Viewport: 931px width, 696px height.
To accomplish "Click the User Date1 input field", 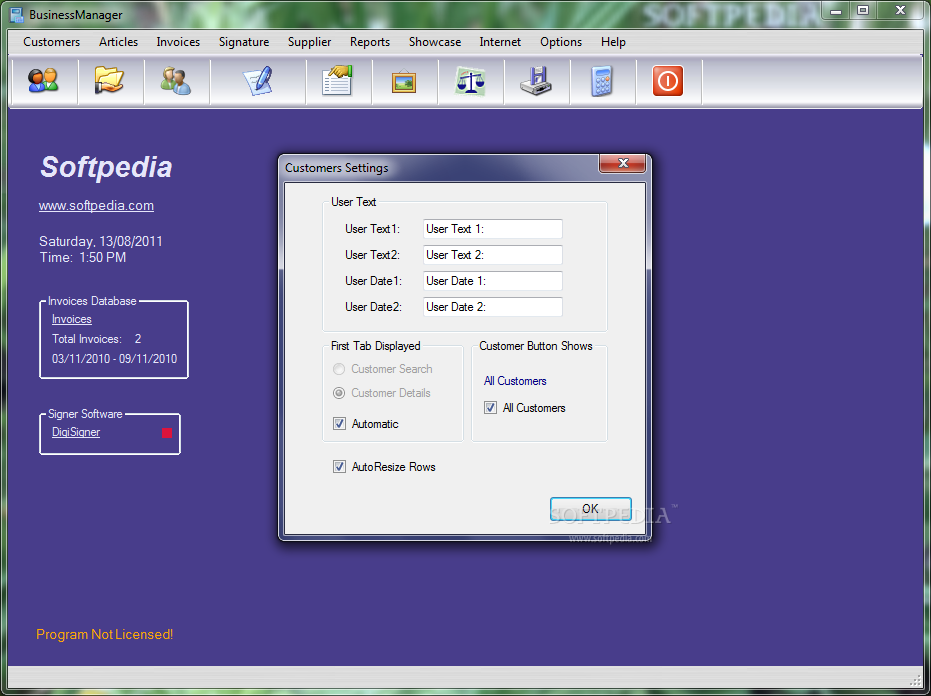I will pos(493,281).
